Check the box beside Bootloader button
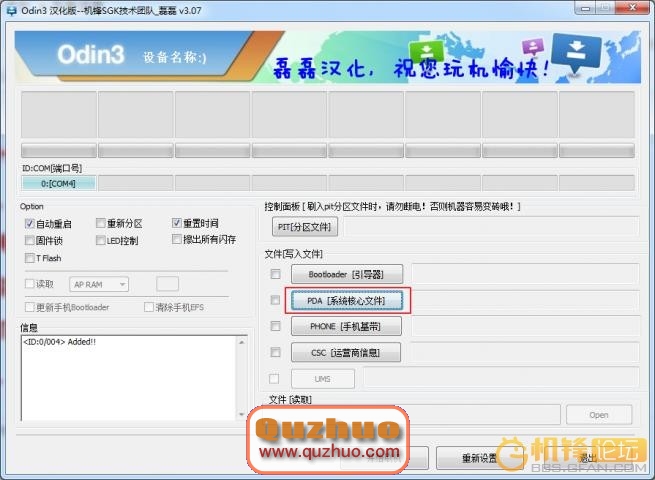Screen dimensions: 655x480 click(275, 274)
